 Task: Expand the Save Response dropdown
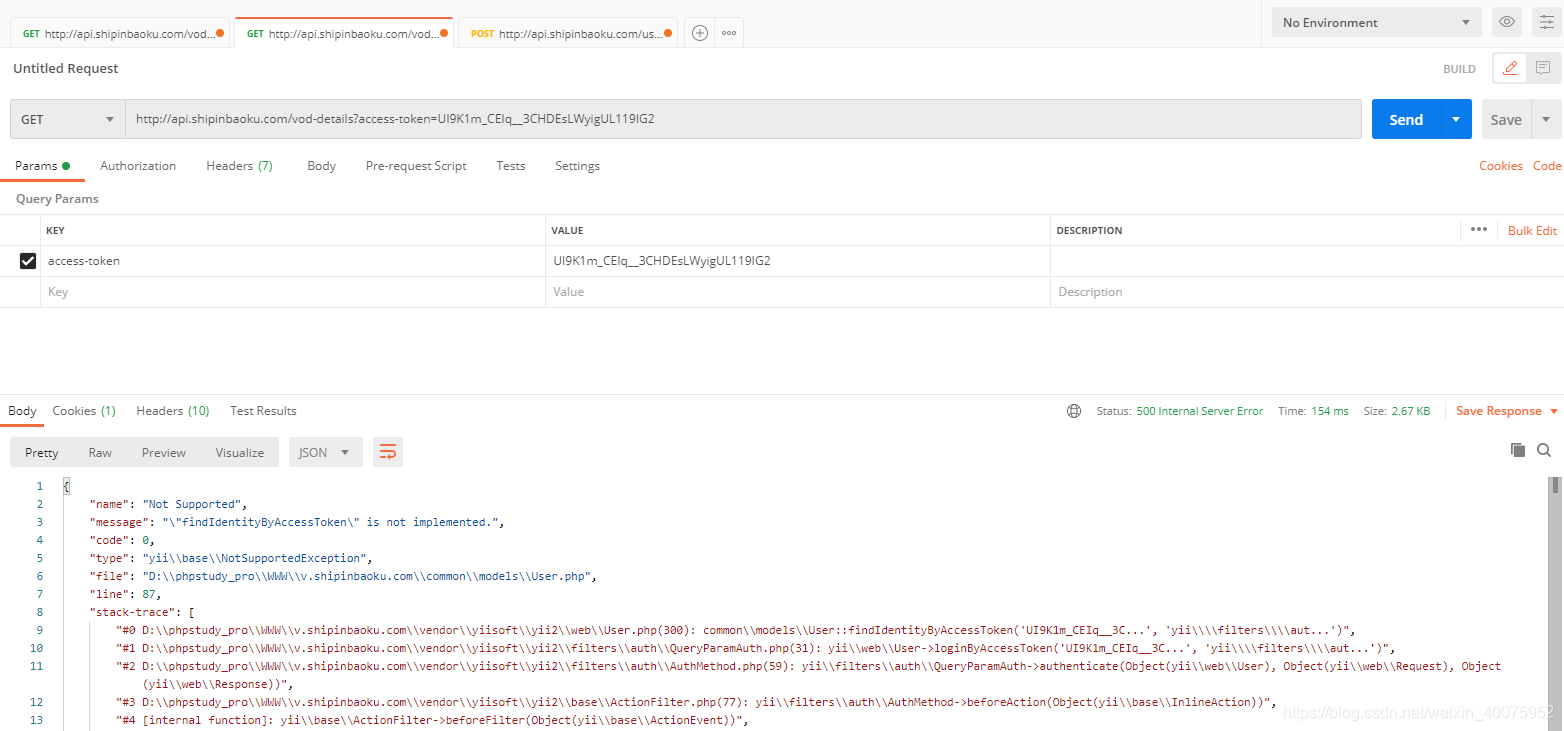[1554, 411]
